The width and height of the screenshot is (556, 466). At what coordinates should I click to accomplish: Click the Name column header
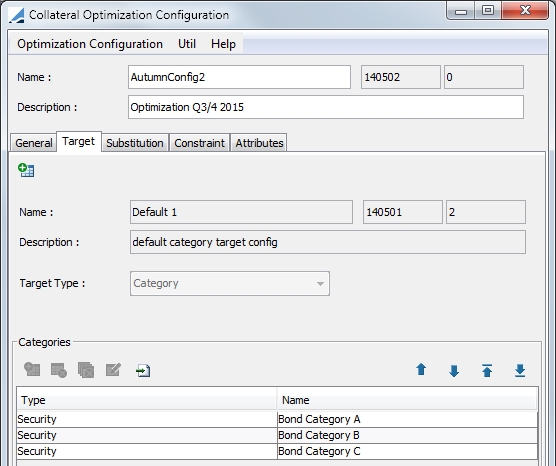tap(407, 400)
